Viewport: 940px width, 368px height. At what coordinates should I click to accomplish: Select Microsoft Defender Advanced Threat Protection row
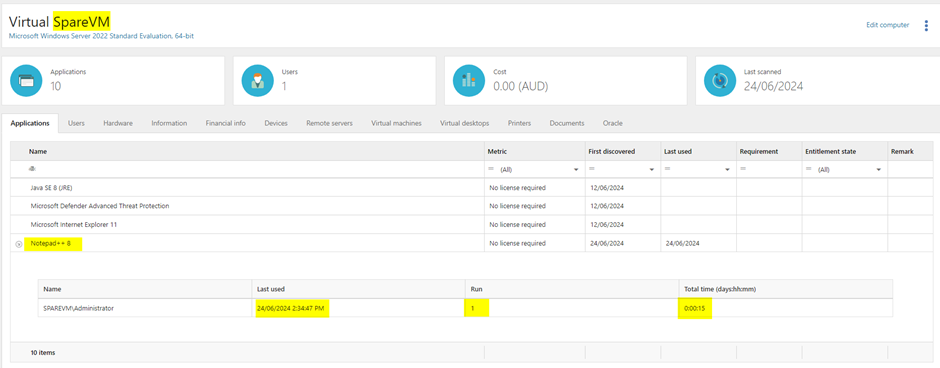point(472,206)
